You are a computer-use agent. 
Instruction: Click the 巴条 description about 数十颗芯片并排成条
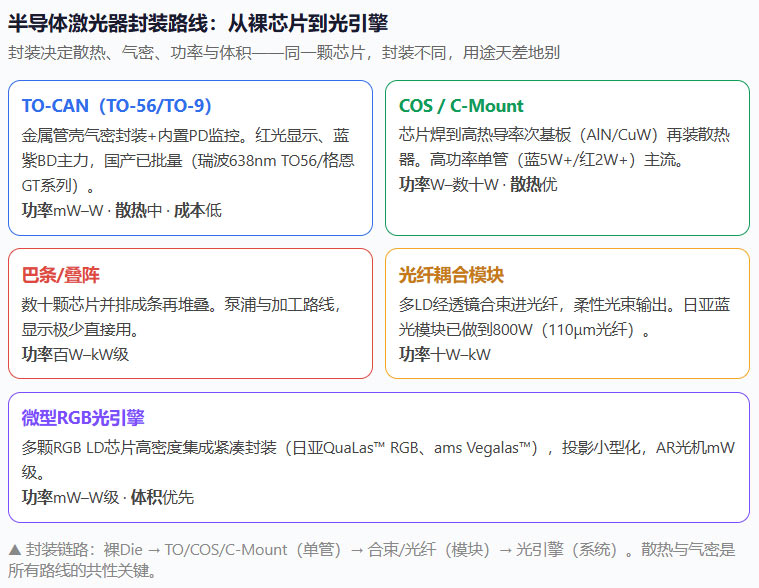[182, 317]
